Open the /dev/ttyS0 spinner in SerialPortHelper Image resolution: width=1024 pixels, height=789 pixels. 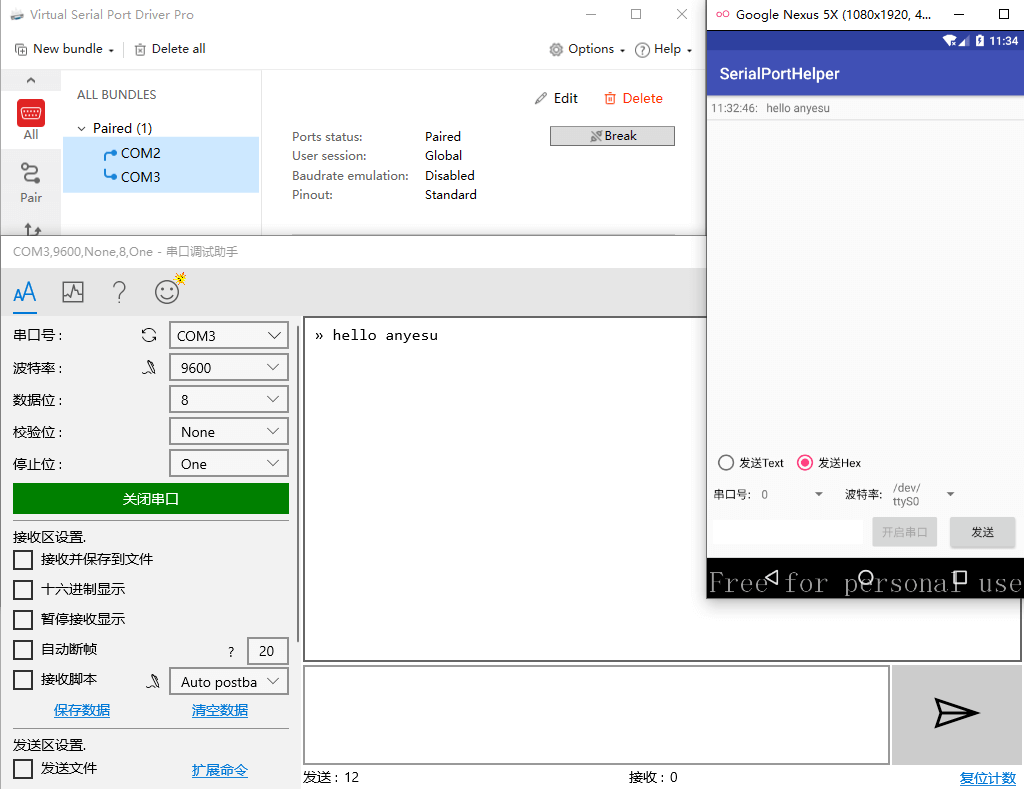click(923, 494)
